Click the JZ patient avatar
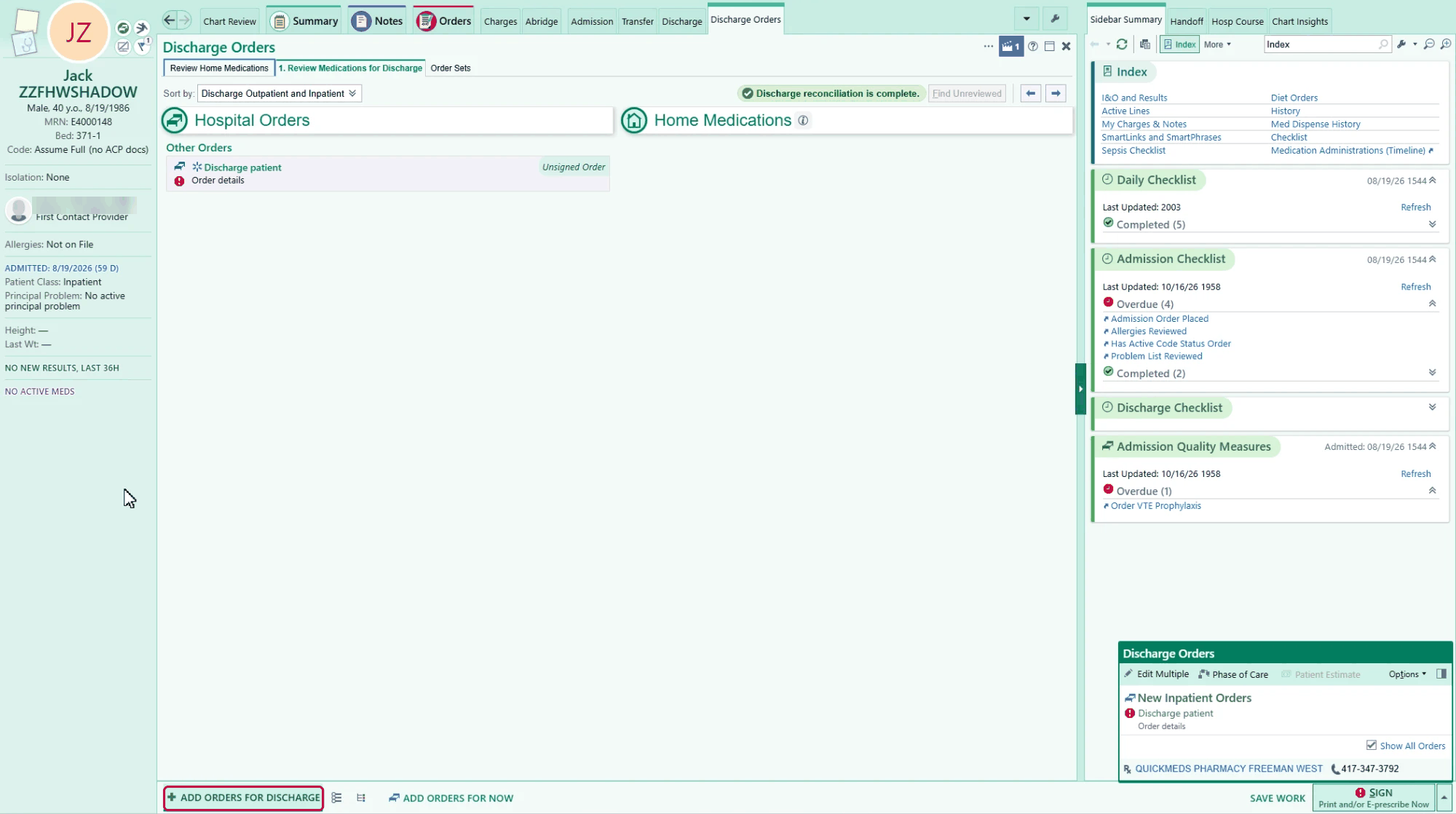 coord(79,32)
